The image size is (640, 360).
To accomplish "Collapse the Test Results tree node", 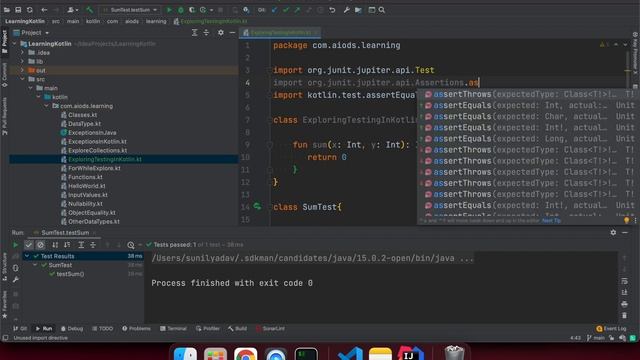I will click(x=27, y=256).
